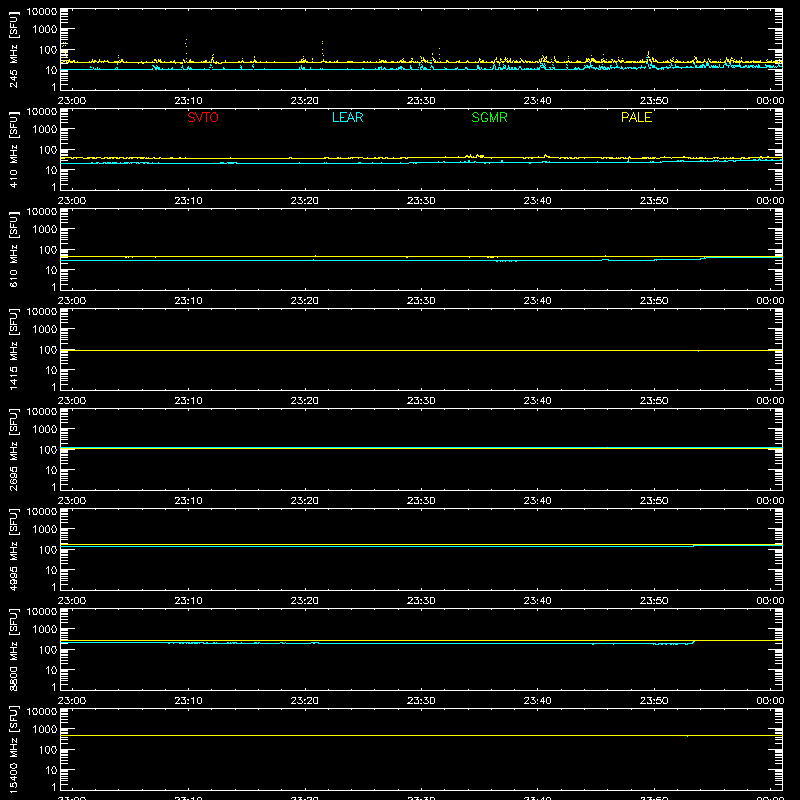This screenshot has height=800, width=800.
Task: Click 23:40 under the 245 MHz panel
Action: pos(537,101)
